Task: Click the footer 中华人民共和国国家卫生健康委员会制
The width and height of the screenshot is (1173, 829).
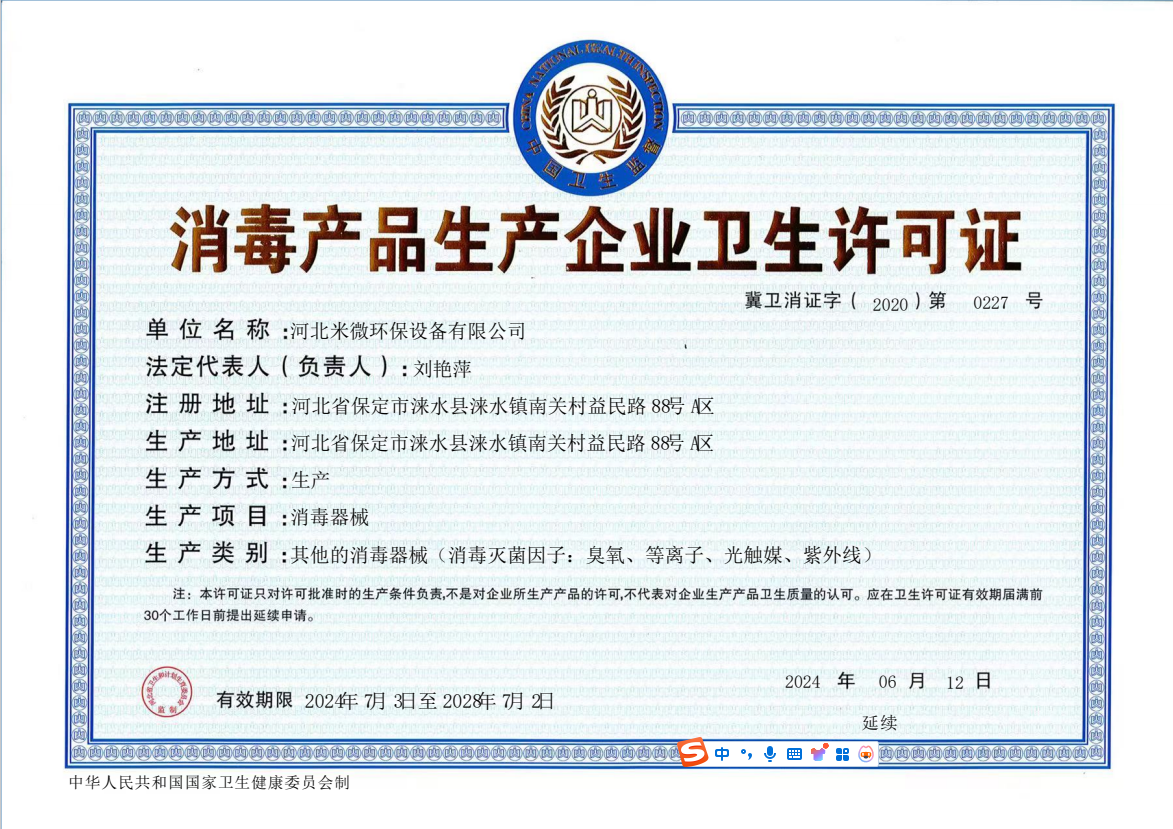Action: pyautogui.click(x=209, y=783)
